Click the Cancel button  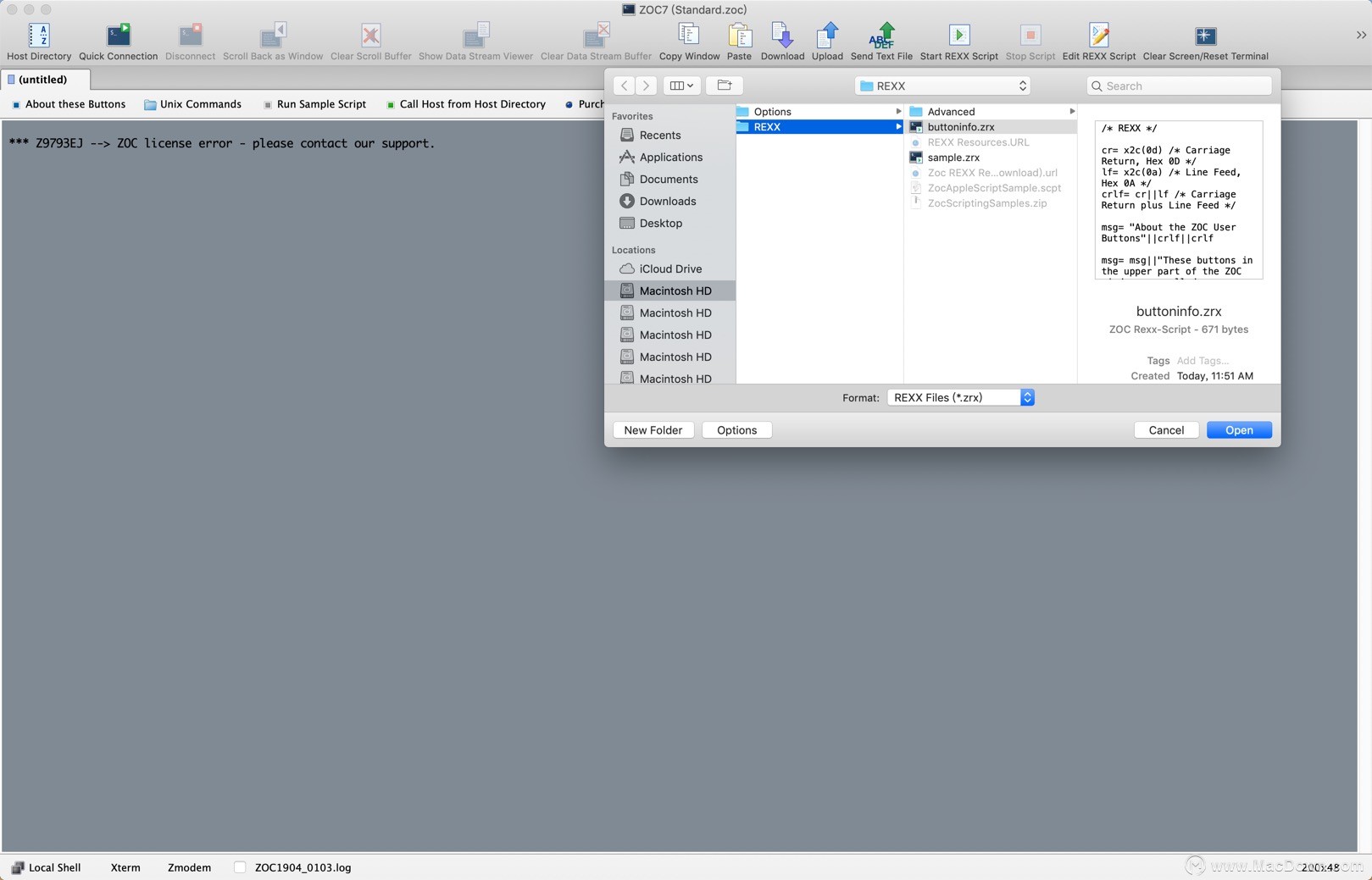[1166, 430]
